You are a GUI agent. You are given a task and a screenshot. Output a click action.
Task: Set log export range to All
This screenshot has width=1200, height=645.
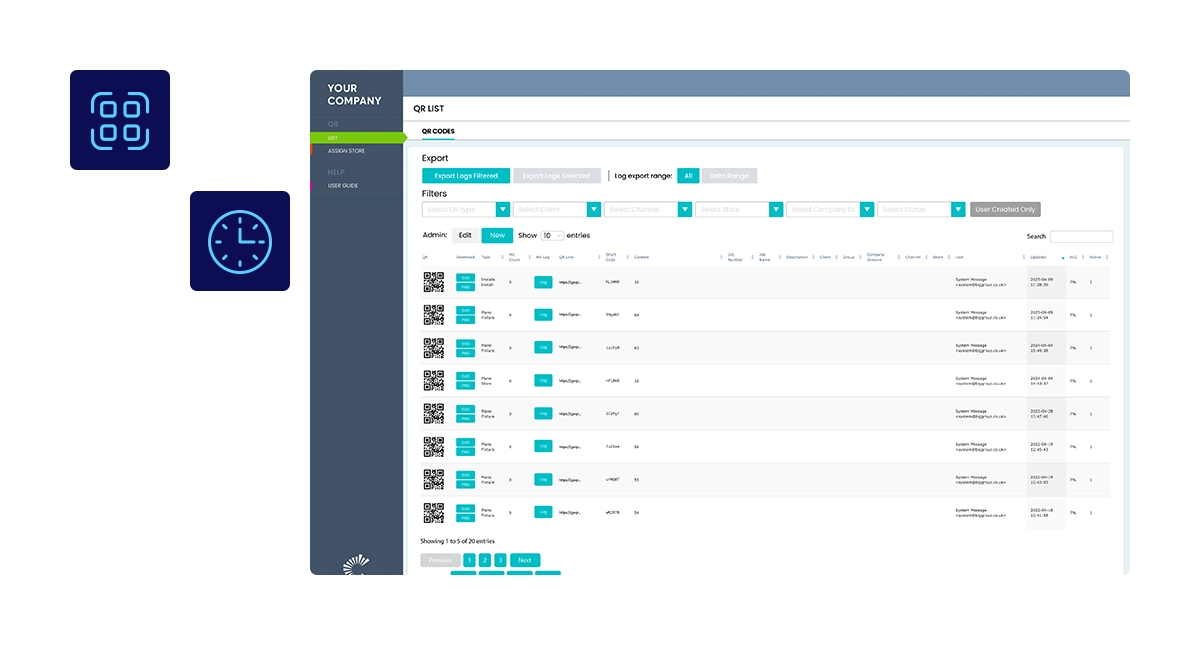[688, 176]
